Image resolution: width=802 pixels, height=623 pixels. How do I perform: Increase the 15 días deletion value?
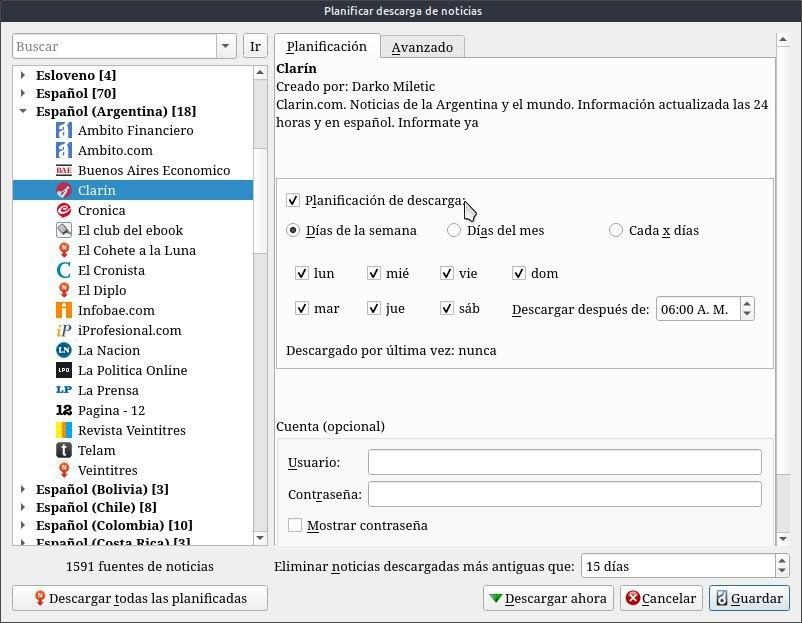(782, 561)
